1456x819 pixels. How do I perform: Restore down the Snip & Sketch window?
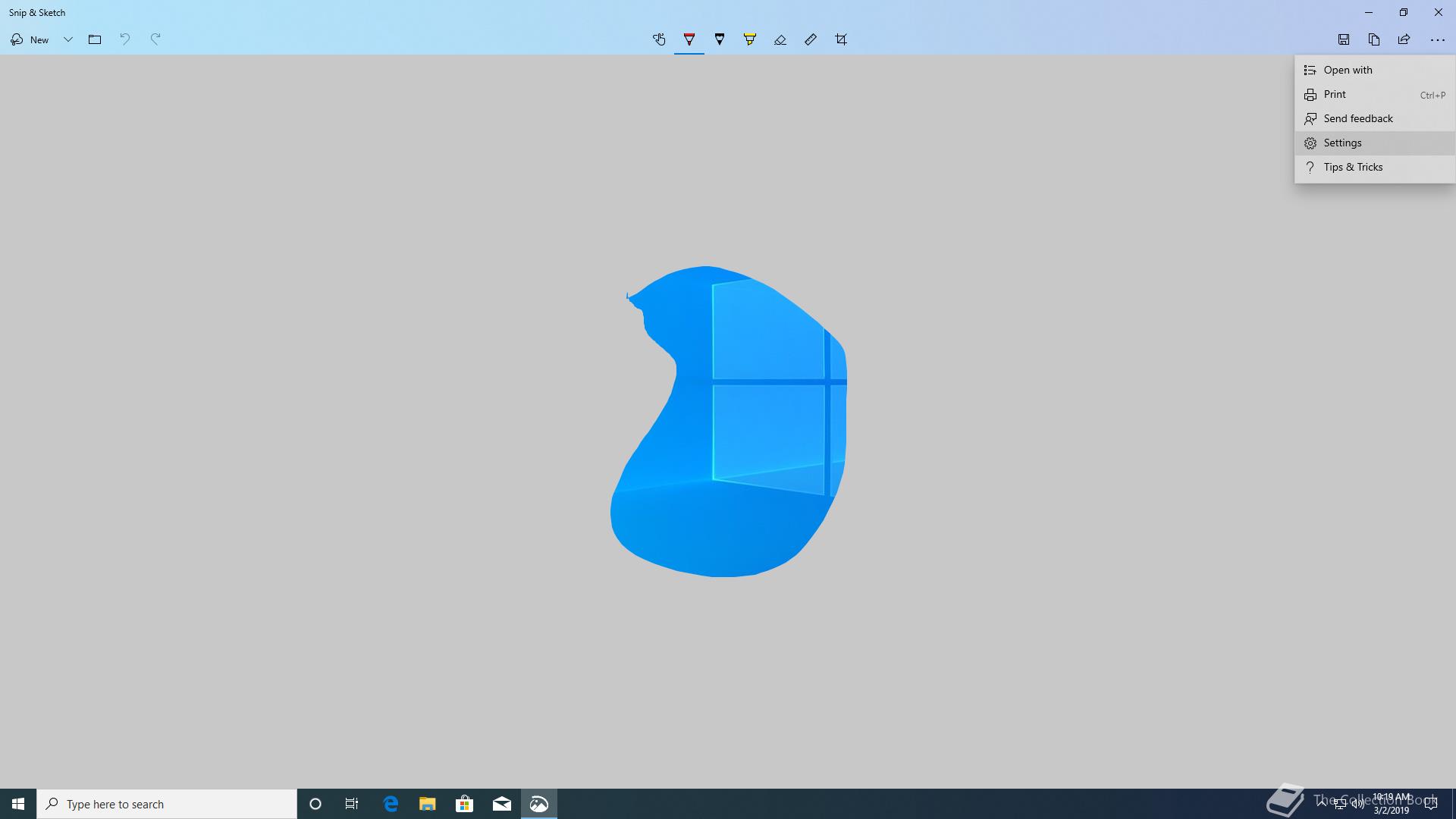coord(1404,12)
